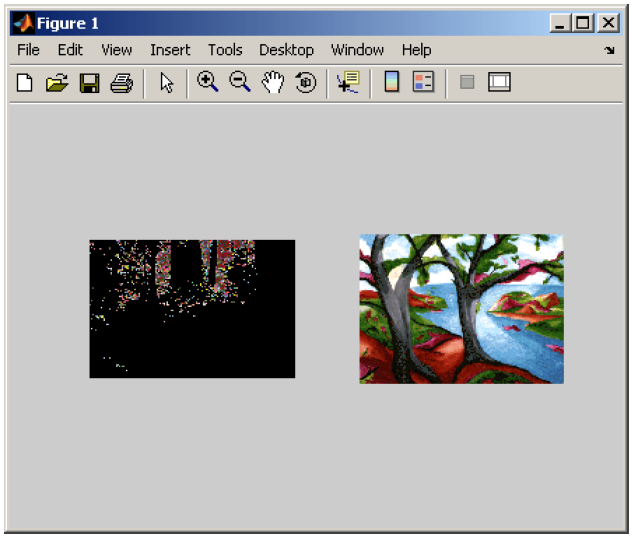Screen dimensions: 636x539
Task: Click the MATLAB logo in the title bar
Action: tap(23, 24)
